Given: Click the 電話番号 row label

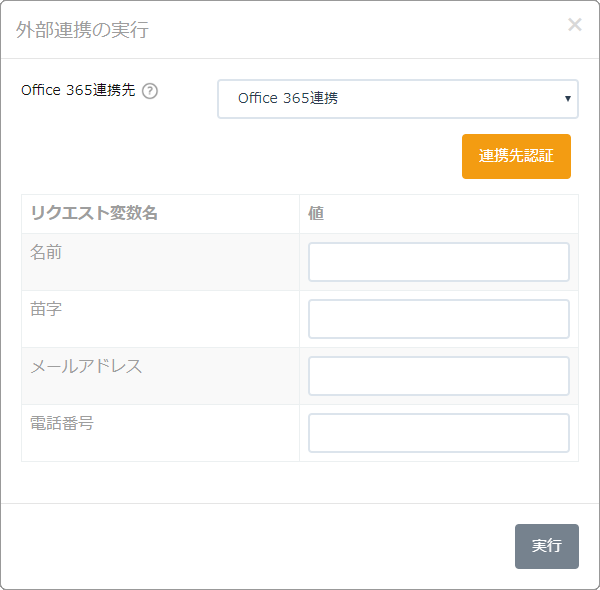Looking at the screenshot, I should pyautogui.click(x=62, y=423).
